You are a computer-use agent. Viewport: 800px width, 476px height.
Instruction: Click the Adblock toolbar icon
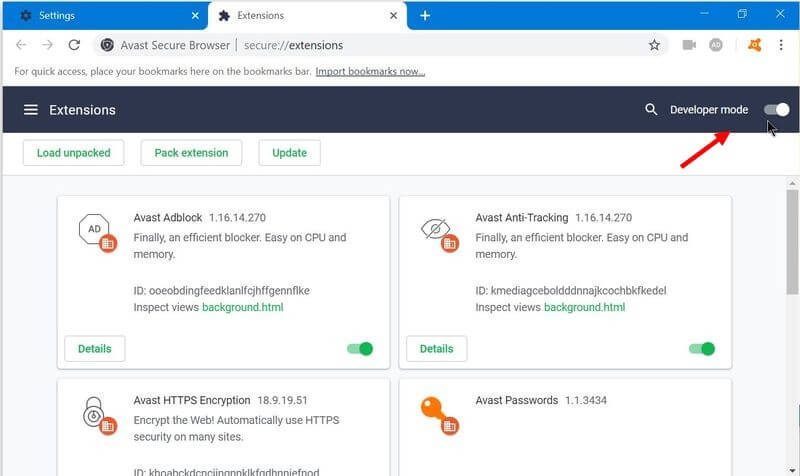coord(716,45)
